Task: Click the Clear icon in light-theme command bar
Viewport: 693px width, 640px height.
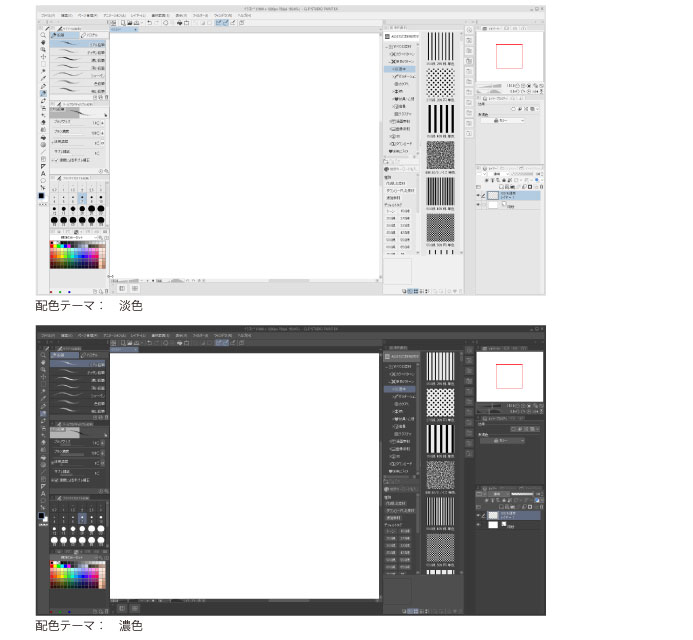Action: tap(166, 23)
